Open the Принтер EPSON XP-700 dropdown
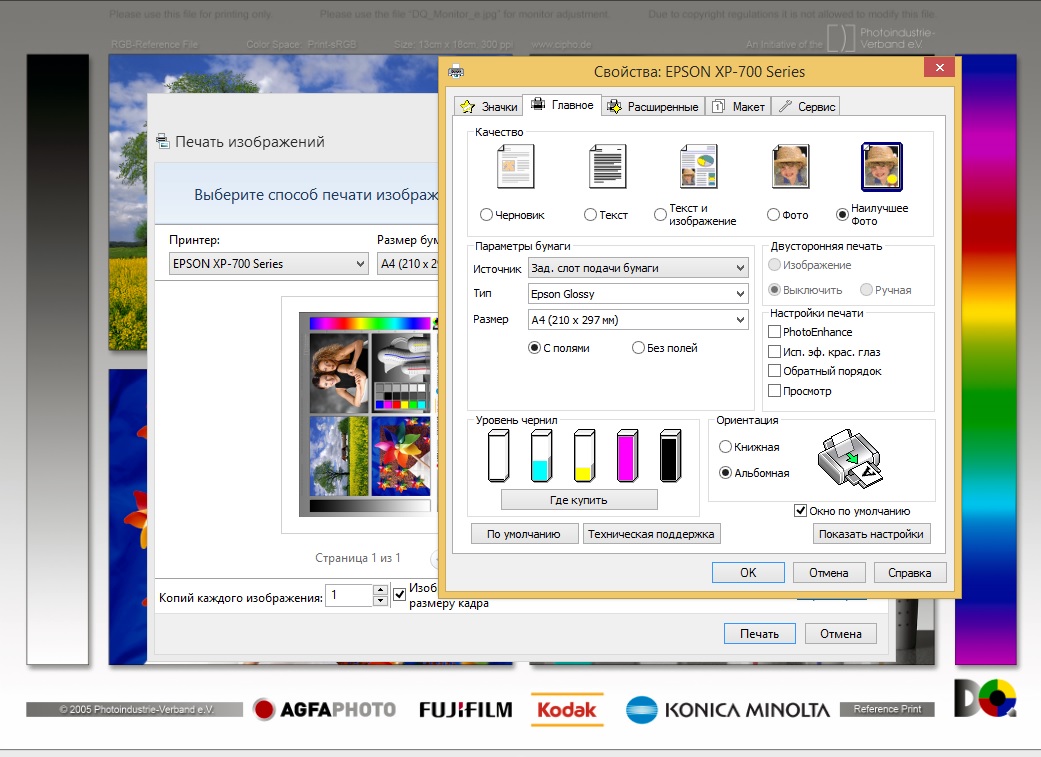Screen dimensions: 1041x757 268,264
